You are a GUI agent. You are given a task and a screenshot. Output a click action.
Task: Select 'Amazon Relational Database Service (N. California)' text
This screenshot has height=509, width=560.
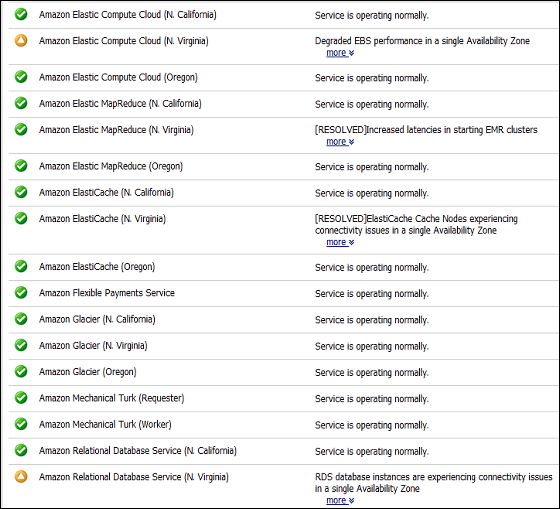tap(138, 451)
